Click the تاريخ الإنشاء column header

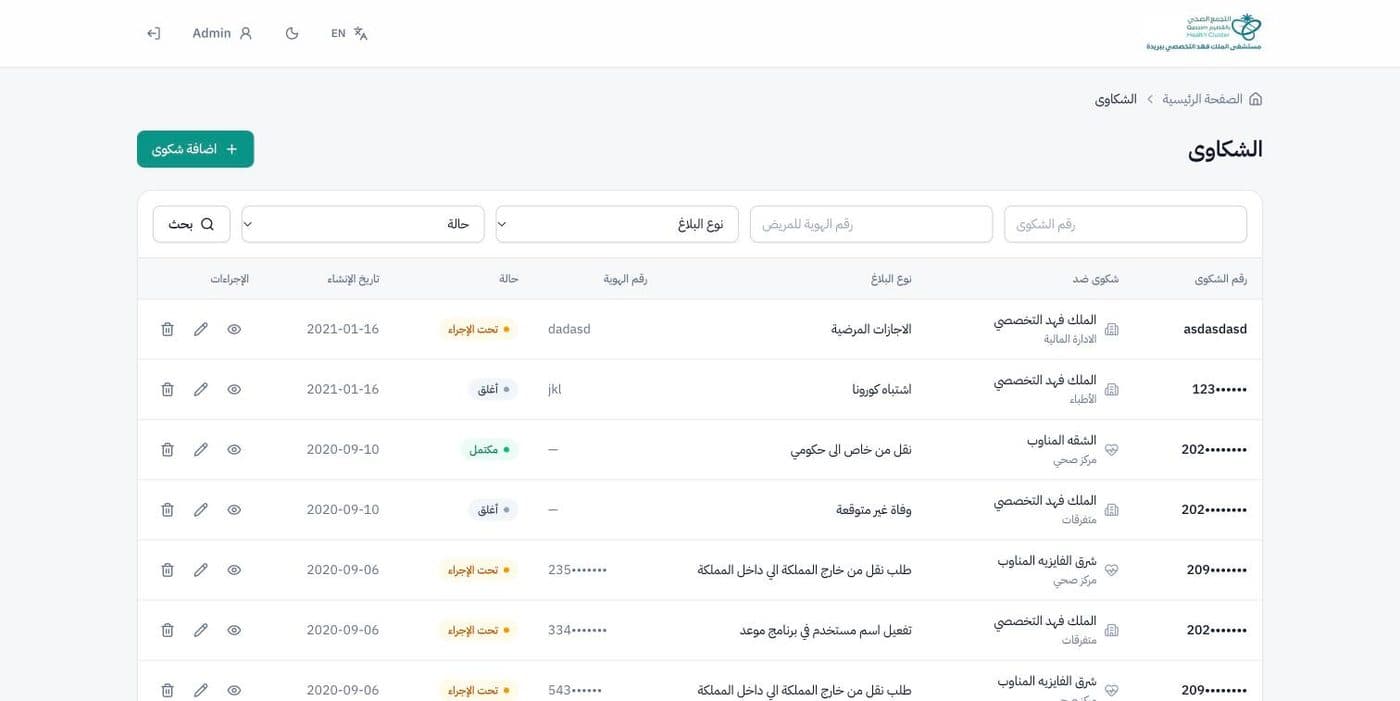353,279
